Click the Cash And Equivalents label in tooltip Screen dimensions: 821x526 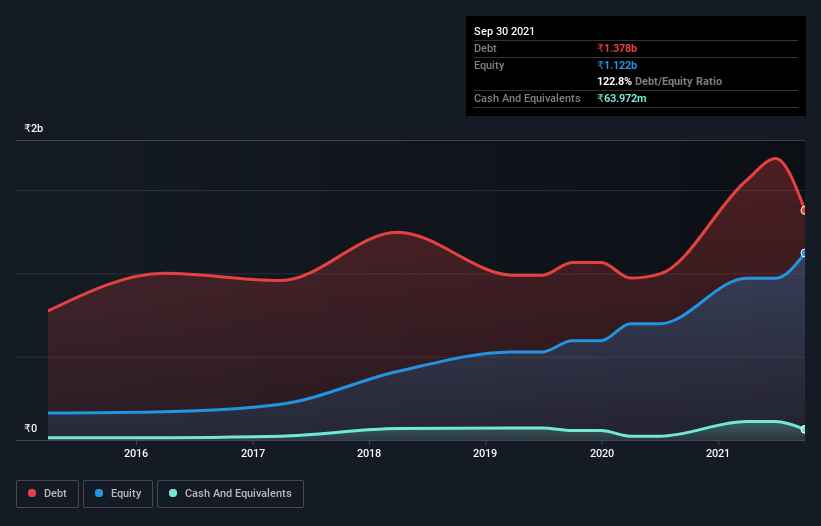click(527, 98)
